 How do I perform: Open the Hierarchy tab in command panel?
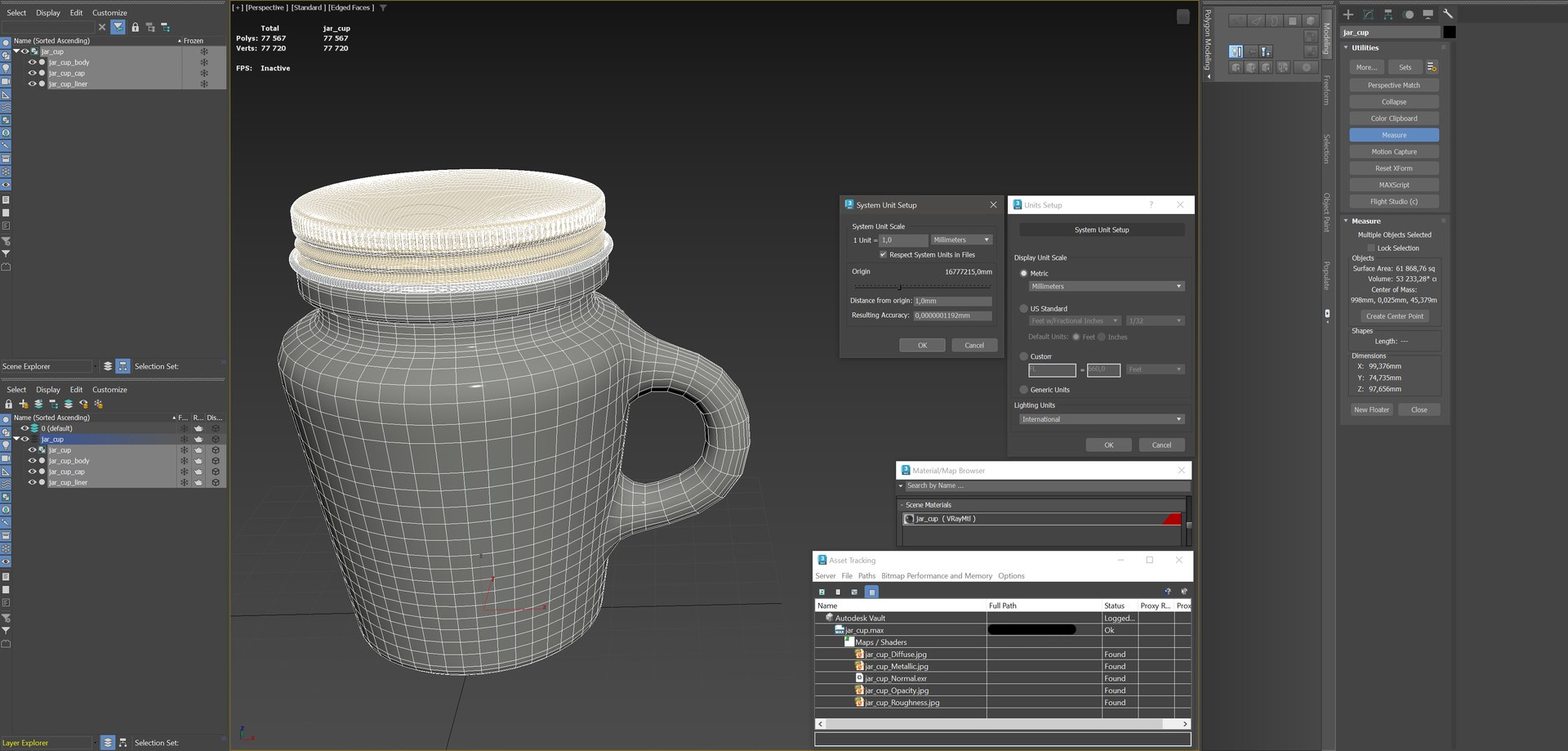click(x=1388, y=14)
